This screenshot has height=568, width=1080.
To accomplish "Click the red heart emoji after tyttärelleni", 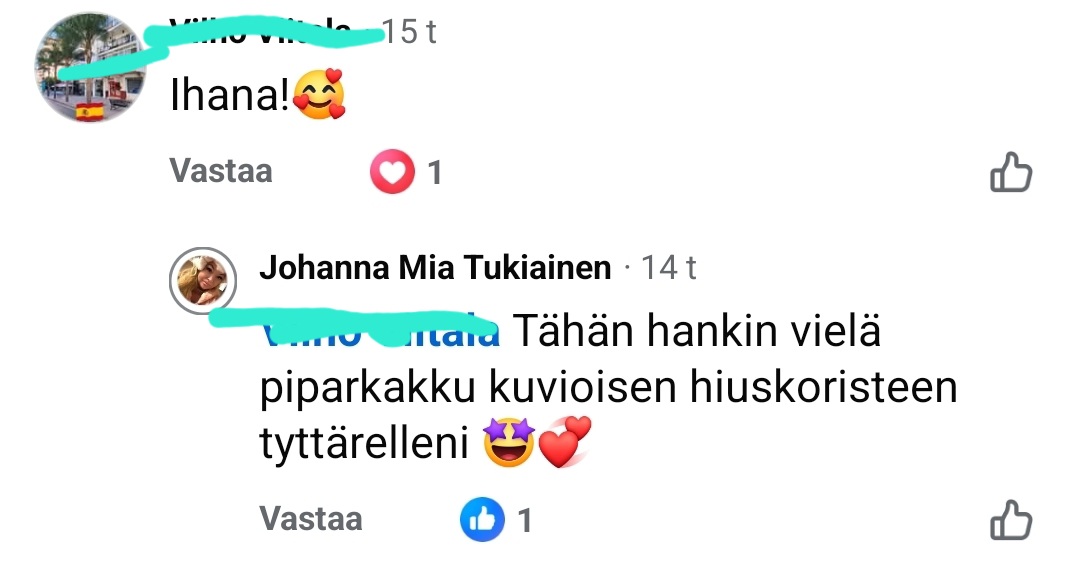I will coord(564,441).
